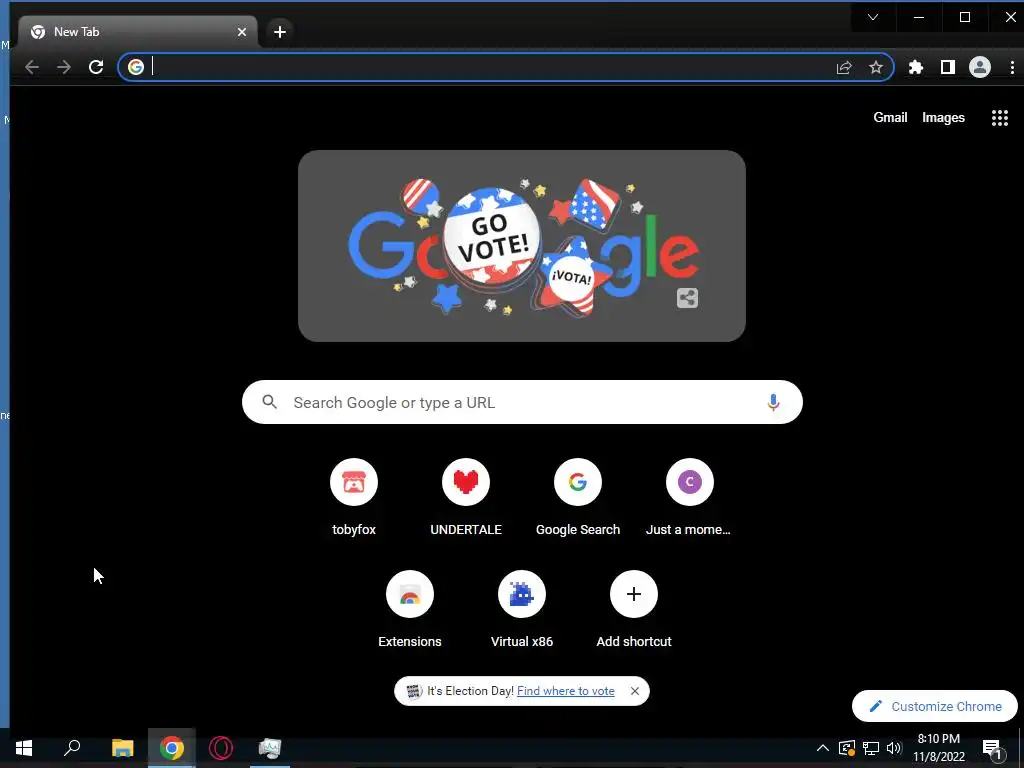1024x768 pixels.
Task: Open the profile avatar menu
Action: coord(980,67)
